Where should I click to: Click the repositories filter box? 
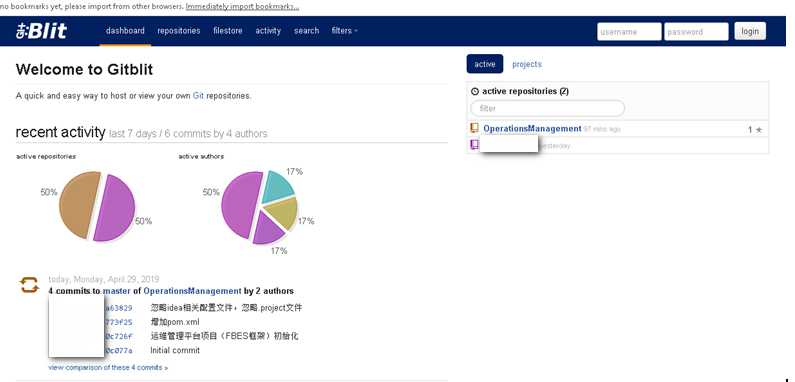click(x=548, y=108)
